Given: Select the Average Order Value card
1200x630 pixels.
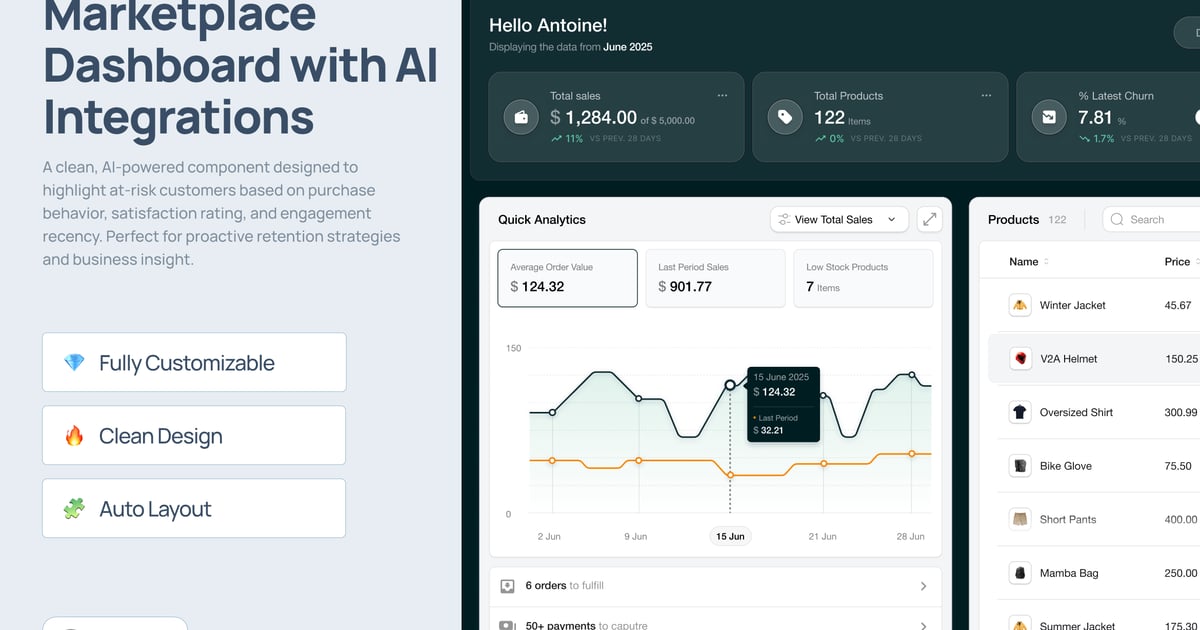Looking at the screenshot, I should [x=567, y=278].
